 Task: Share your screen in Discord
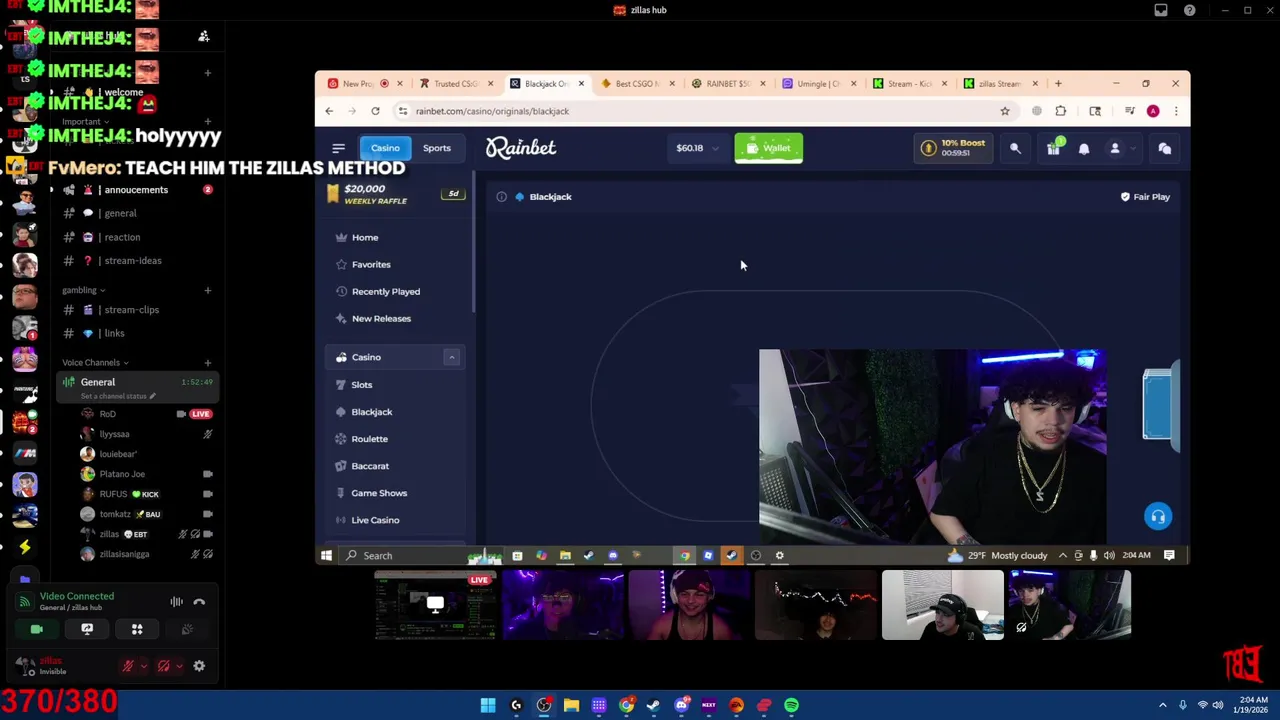87,629
